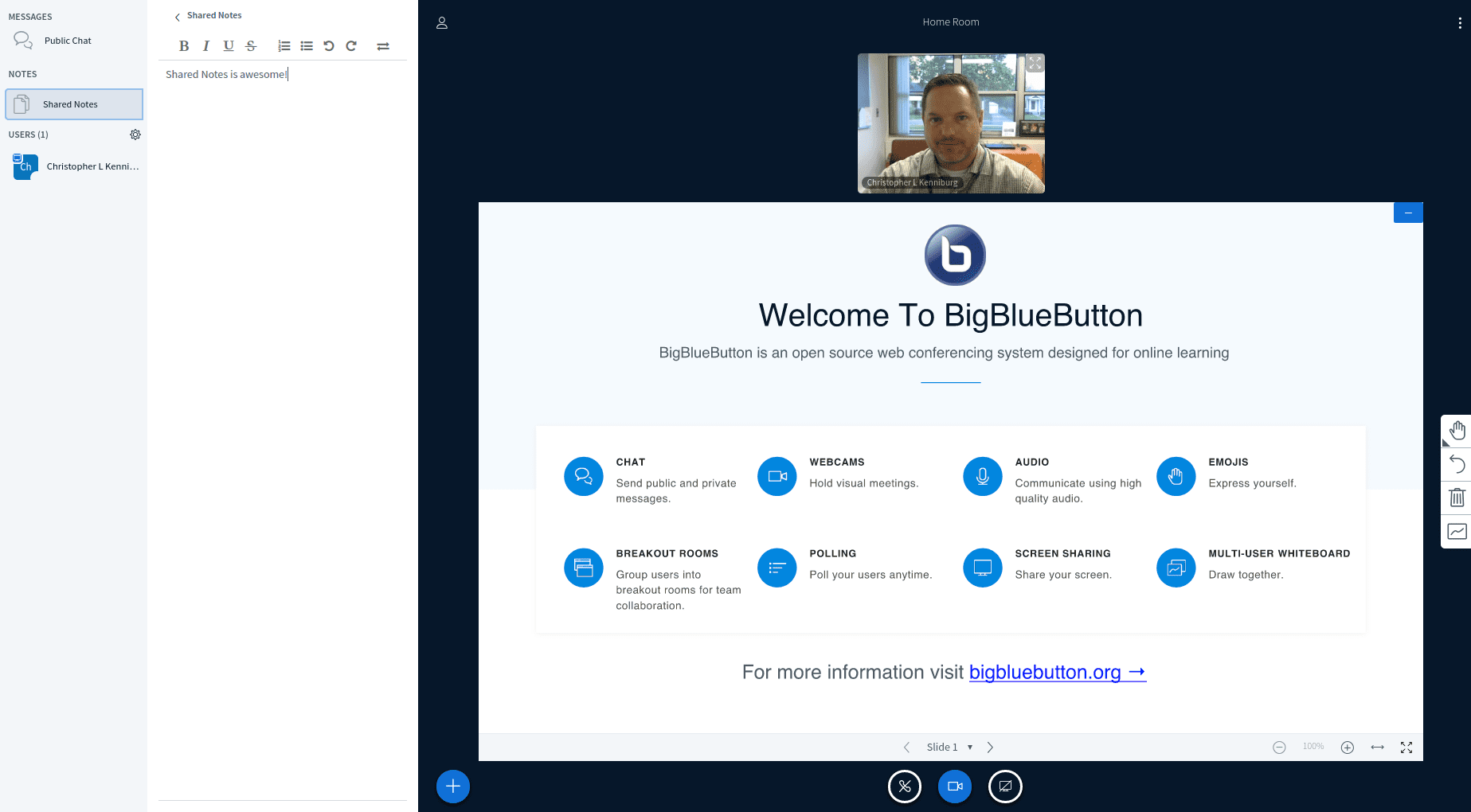This screenshot has height=812, width=1471.
Task: Switch to the Shared Notes panel
Action: tap(74, 103)
